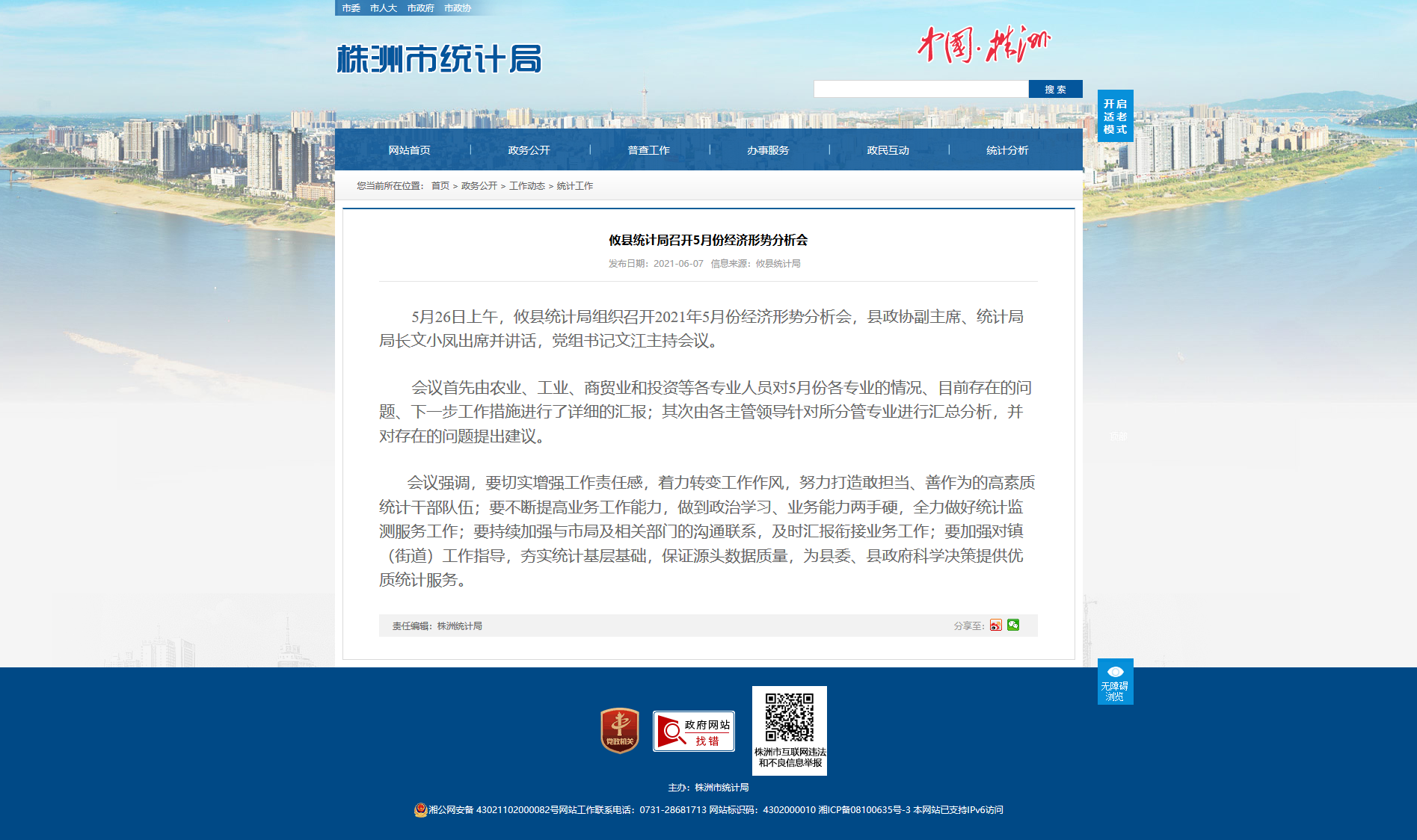Click the police badge icon beside 湘公网安备
The height and width of the screenshot is (840, 1417).
[x=420, y=810]
